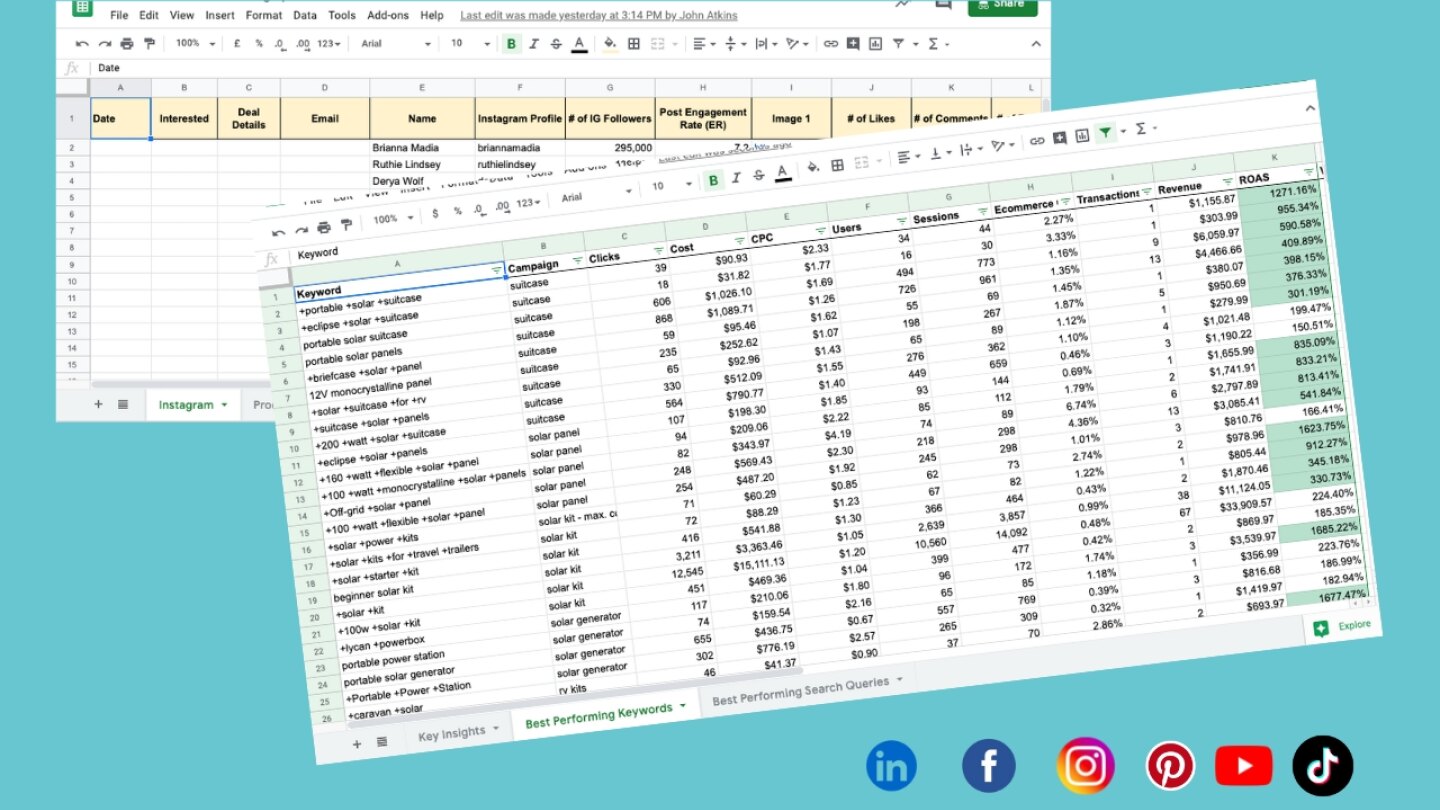The width and height of the screenshot is (1440, 810).
Task: Open text color picker in keywords spreadsheet
Action: click(x=782, y=173)
